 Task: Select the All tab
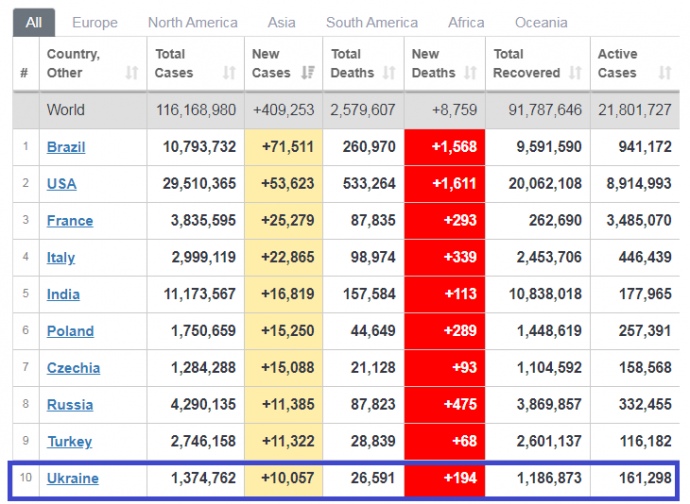coord(34,22)
